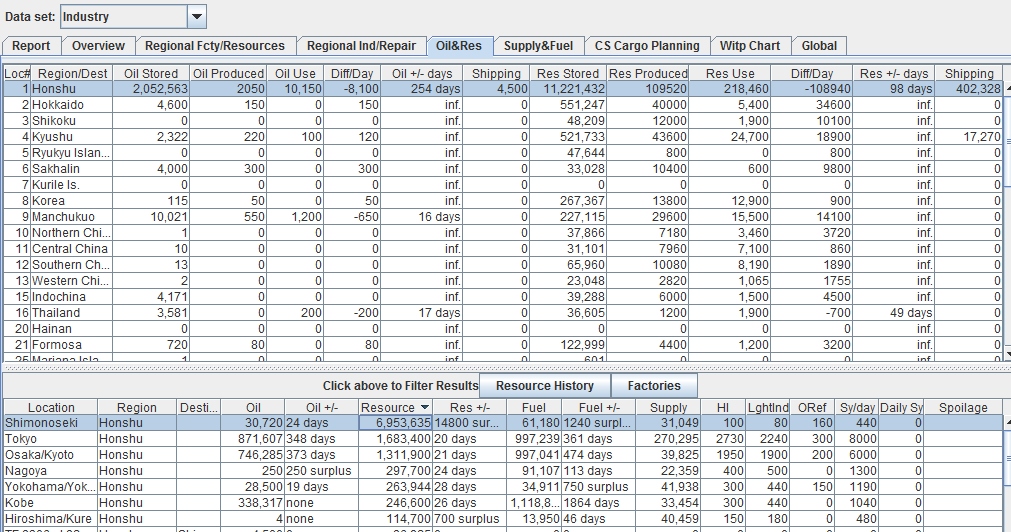The height and width of the screenshot is (532, 1011).
Task: Click the Res Use column header
Action: 730,74
